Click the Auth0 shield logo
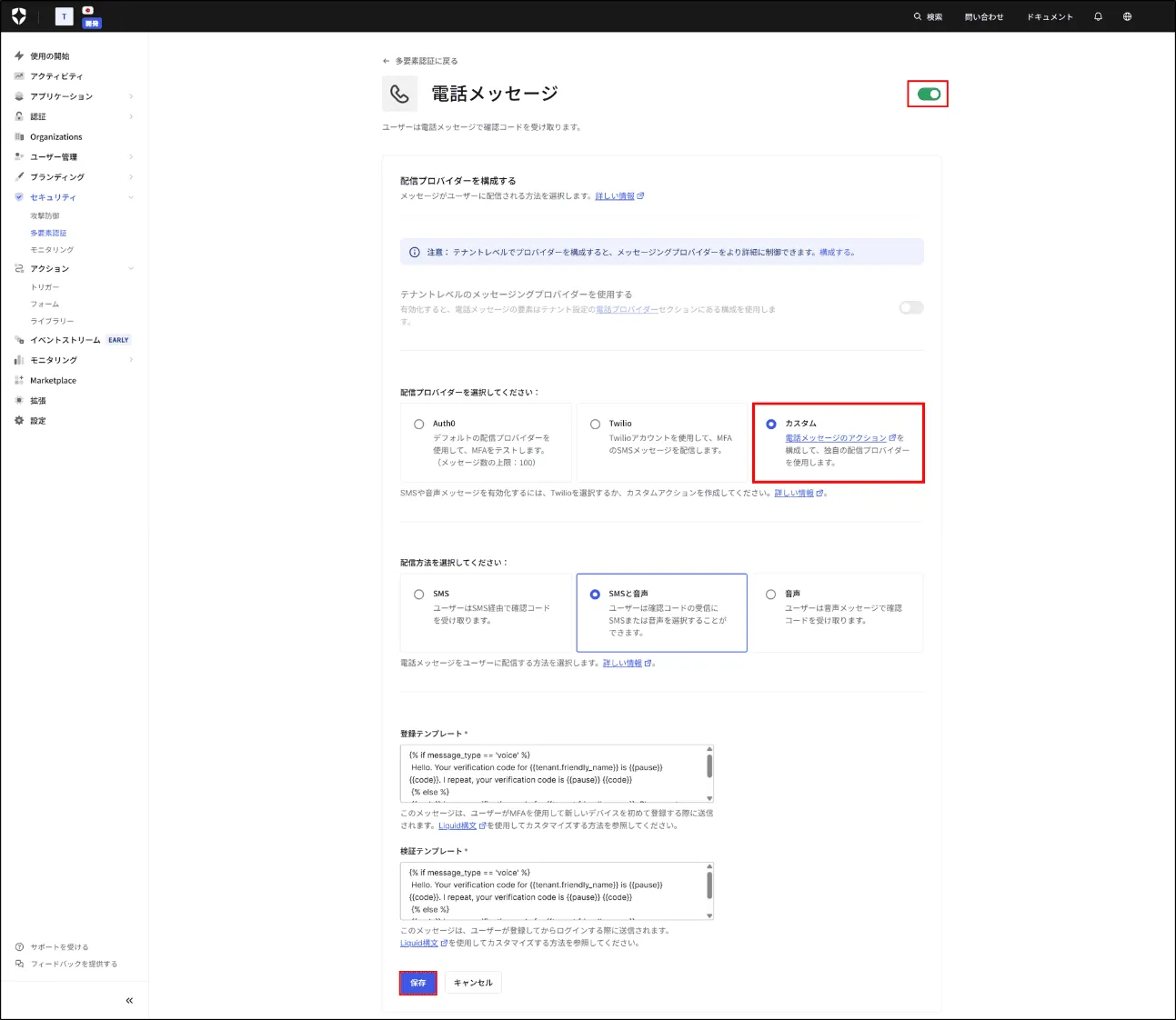This screenshot has width=1176, height=1020. [19, 16]
